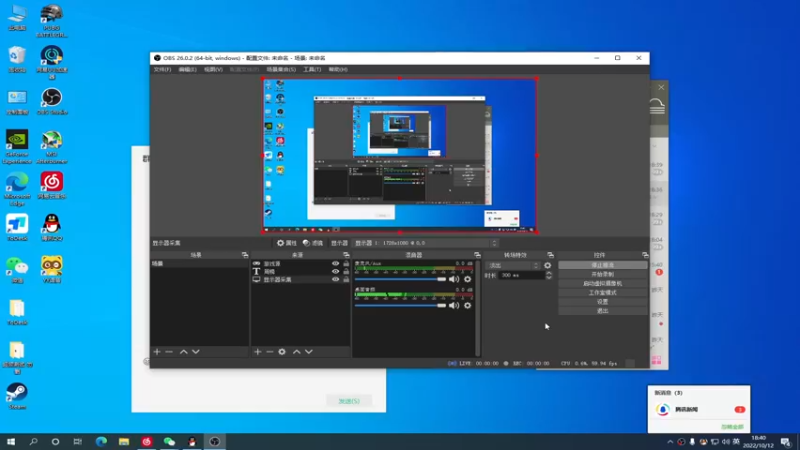This screenshot has width=800, height=450.
Task: Toggle the lock on the text (T) source
Action: tap(346, 271)
